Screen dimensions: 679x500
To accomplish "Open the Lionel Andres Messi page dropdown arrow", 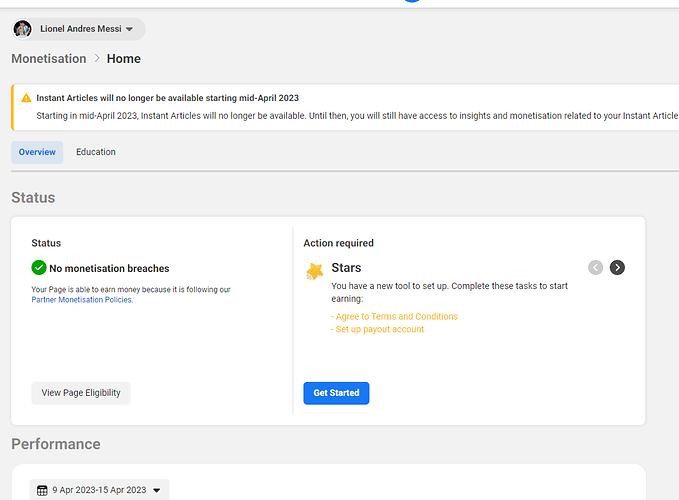I will click(x=129, y=29).
